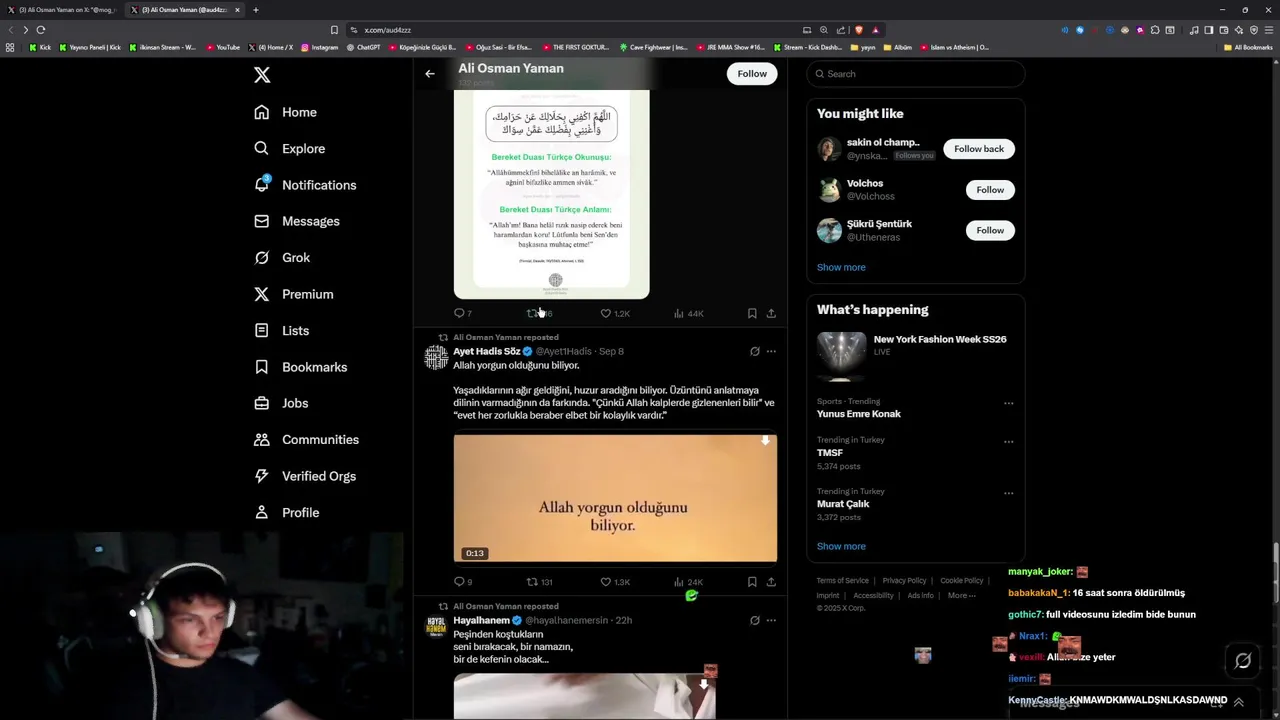Image resolution: width=1280 pixels, height=720 pixels.
Task: Share the Bereket Duası post
Action: tap(771, 313)
